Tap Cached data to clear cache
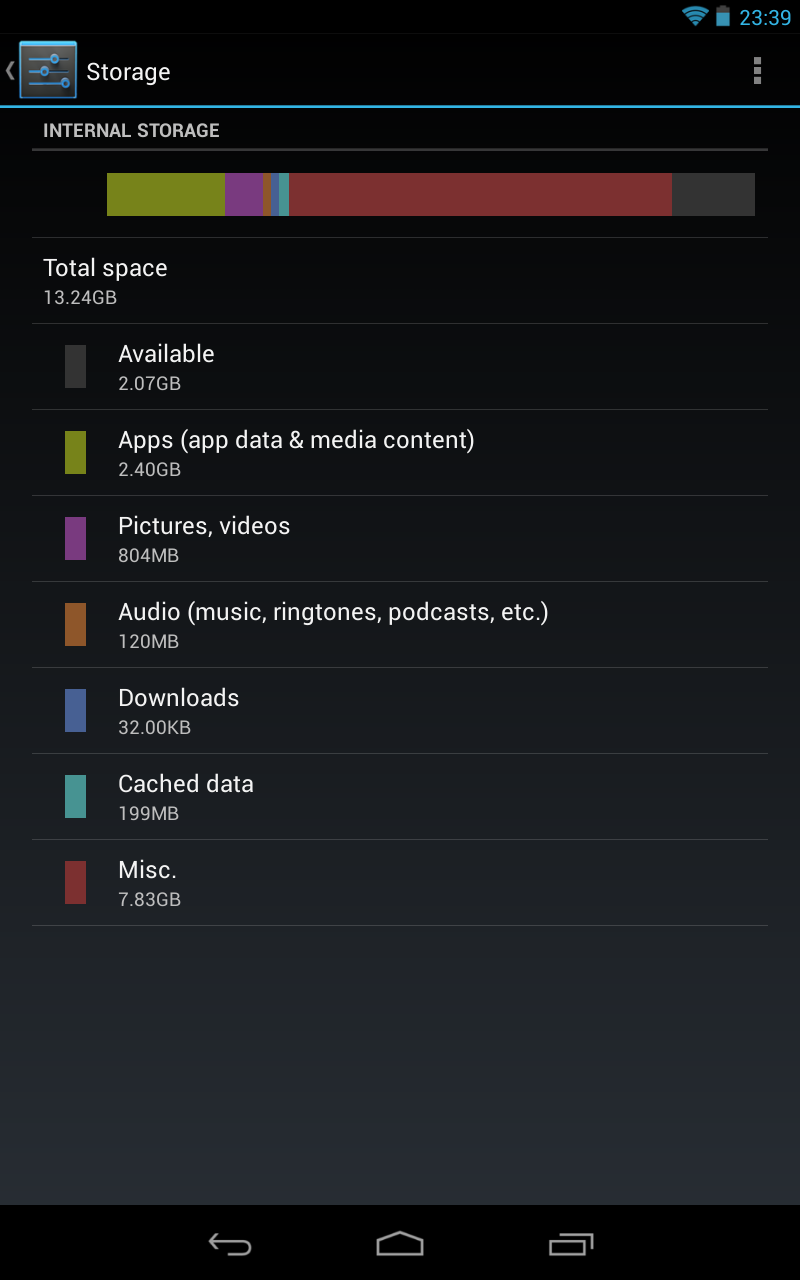 (x=400, y=797)
